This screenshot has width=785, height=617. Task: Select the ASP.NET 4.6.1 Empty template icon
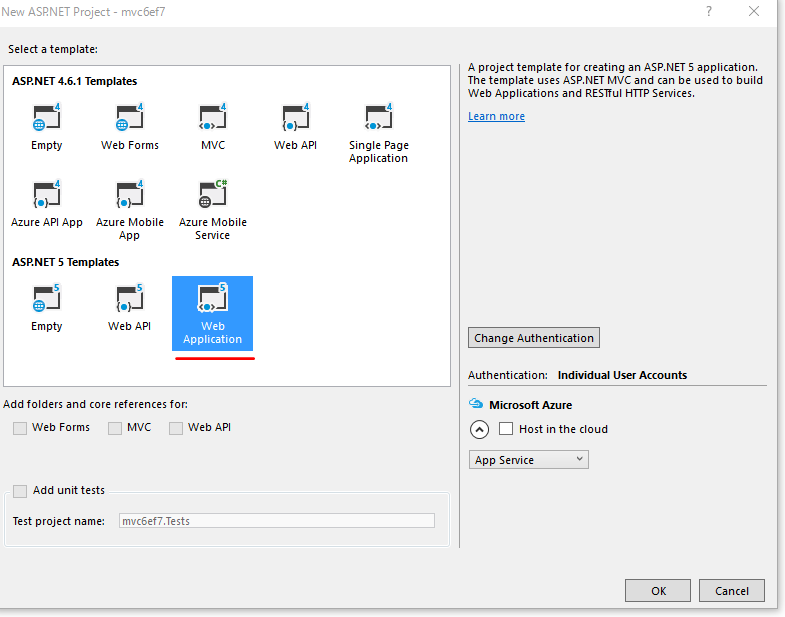click(x=47, y=117)
